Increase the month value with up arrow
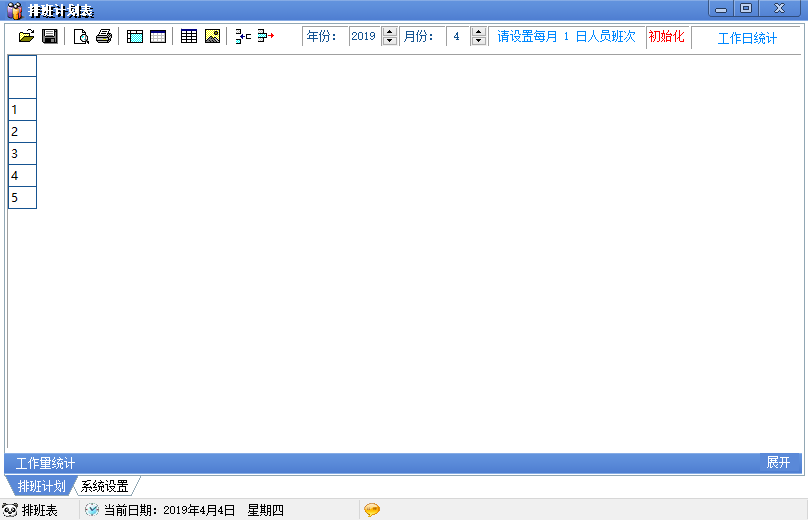The height and width of the screenshot is (520, 808). click(478, 32)
